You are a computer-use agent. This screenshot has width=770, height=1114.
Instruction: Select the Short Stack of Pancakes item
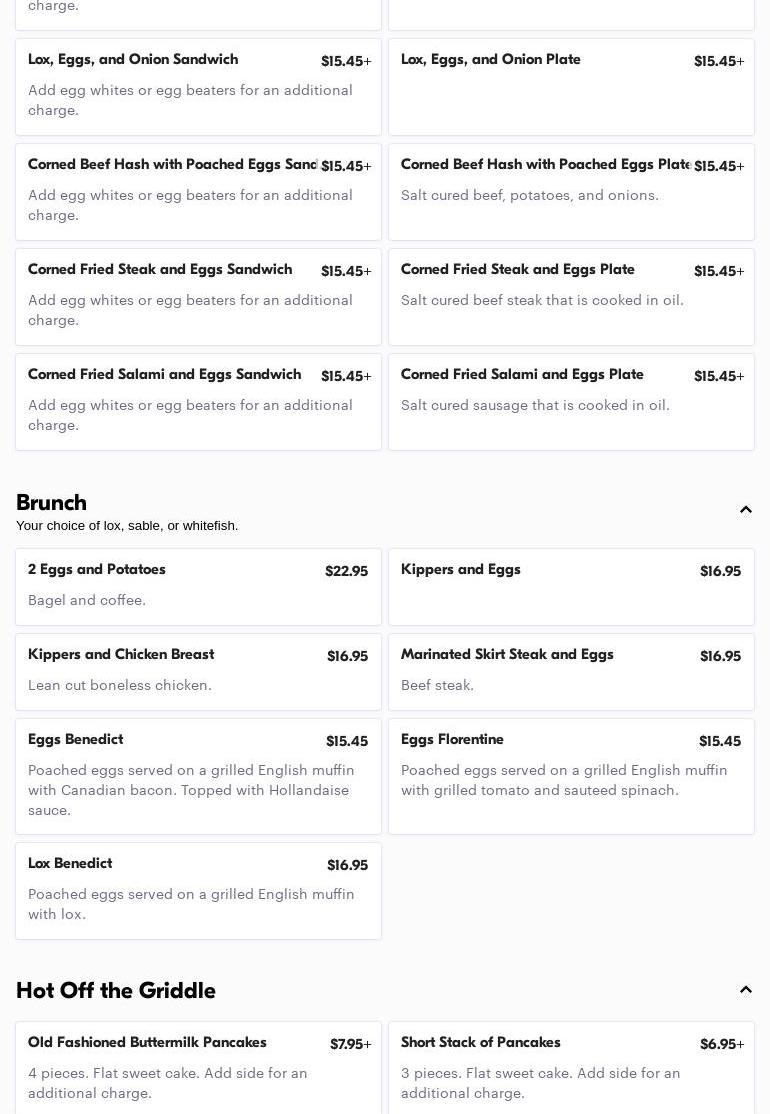coord(571,1067)
